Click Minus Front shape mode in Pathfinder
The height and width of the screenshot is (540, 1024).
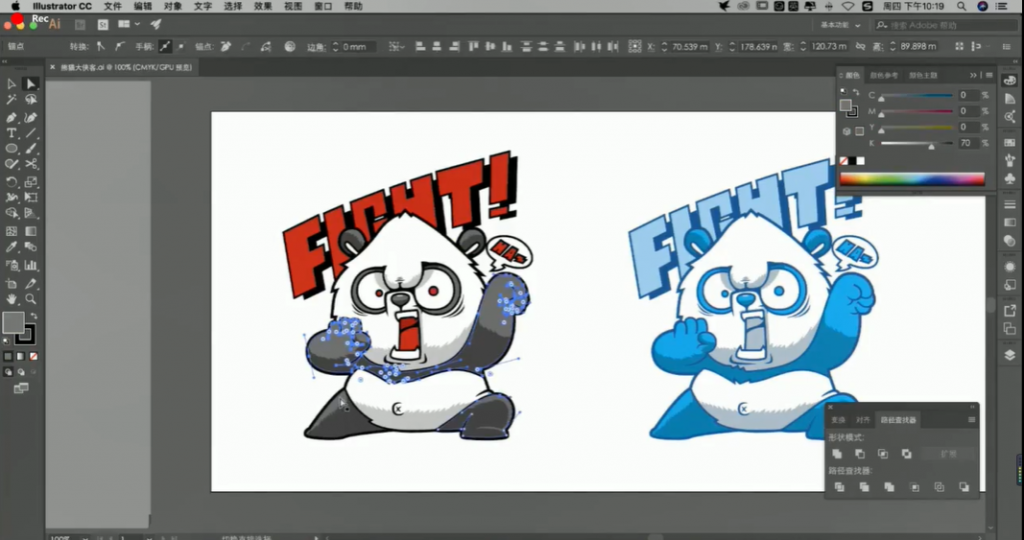860,454
